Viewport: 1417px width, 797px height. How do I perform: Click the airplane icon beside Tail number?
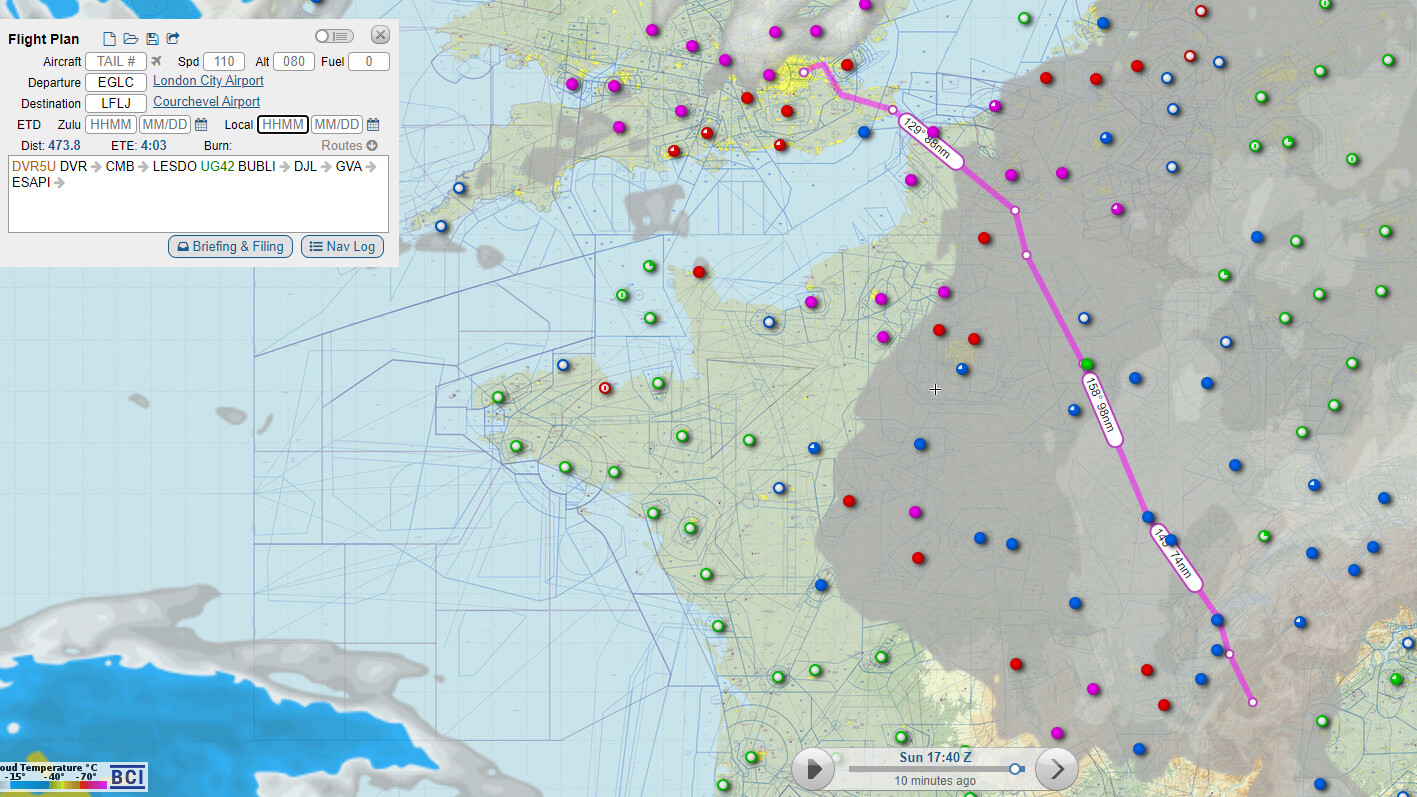tap(156, 62)
